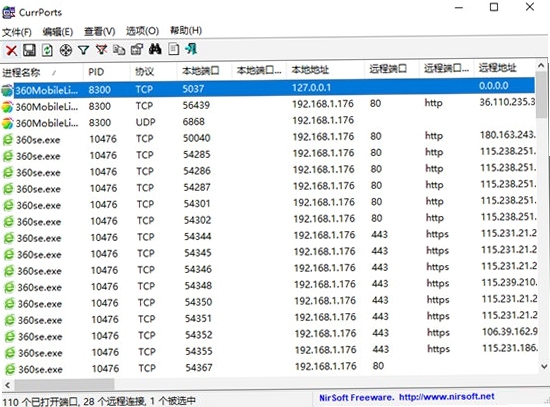
Task: Open the display filters funnel icon
Action: pos(83,50)
